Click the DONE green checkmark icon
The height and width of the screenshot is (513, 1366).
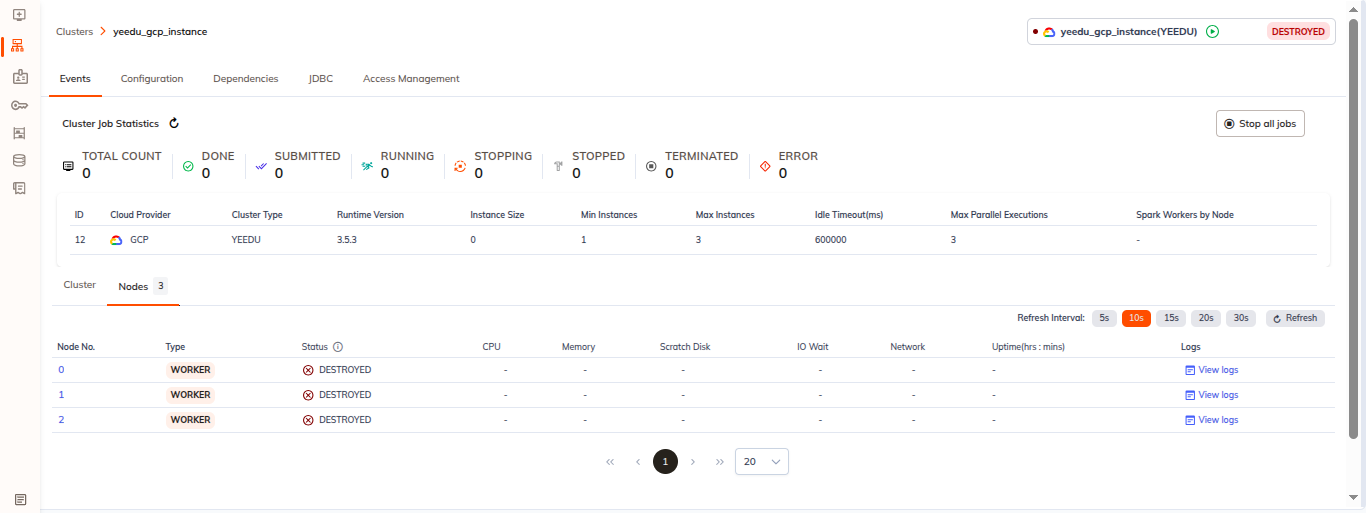pyautogui.click(x=188, y=166)
